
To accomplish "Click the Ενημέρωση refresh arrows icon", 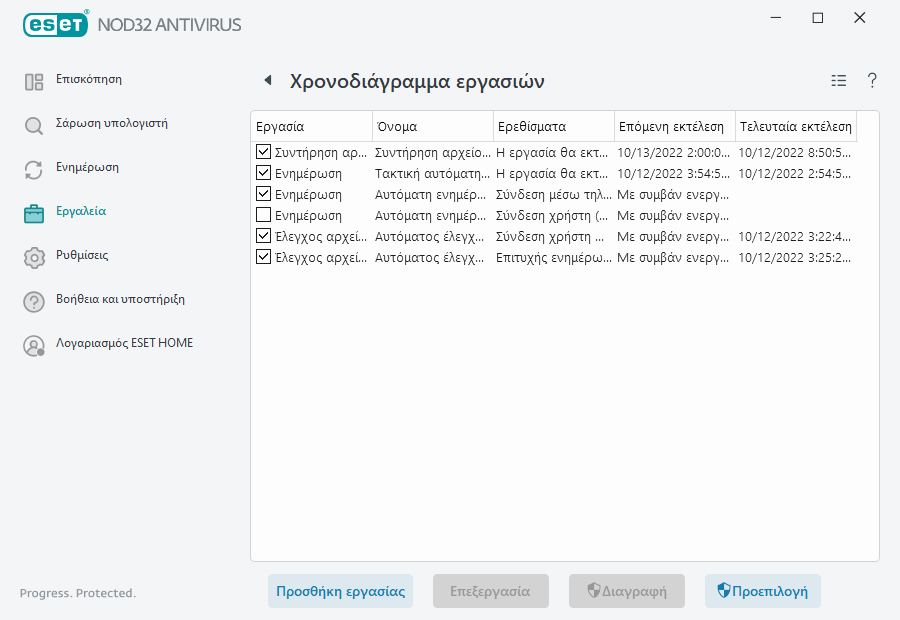I will click(x=33, y=167).
